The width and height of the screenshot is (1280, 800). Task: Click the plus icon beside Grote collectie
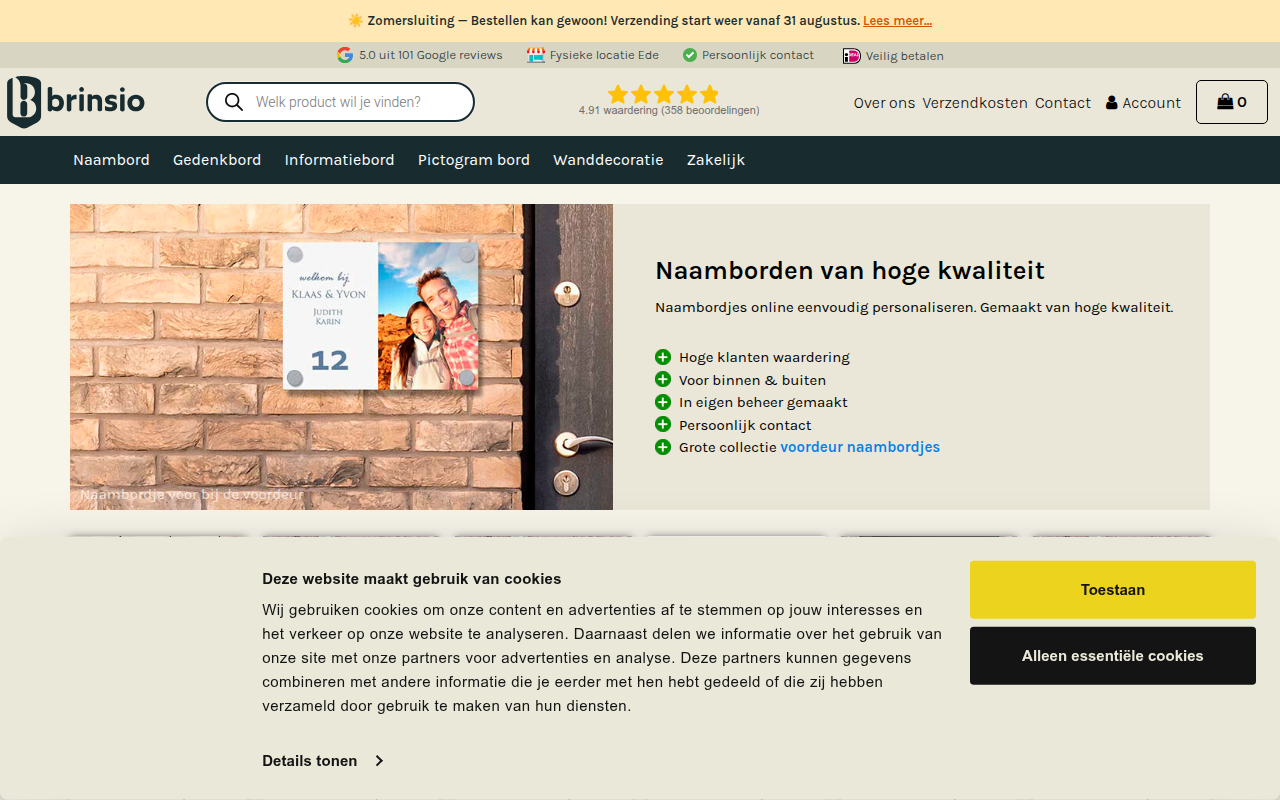click(x=663, y=447)
